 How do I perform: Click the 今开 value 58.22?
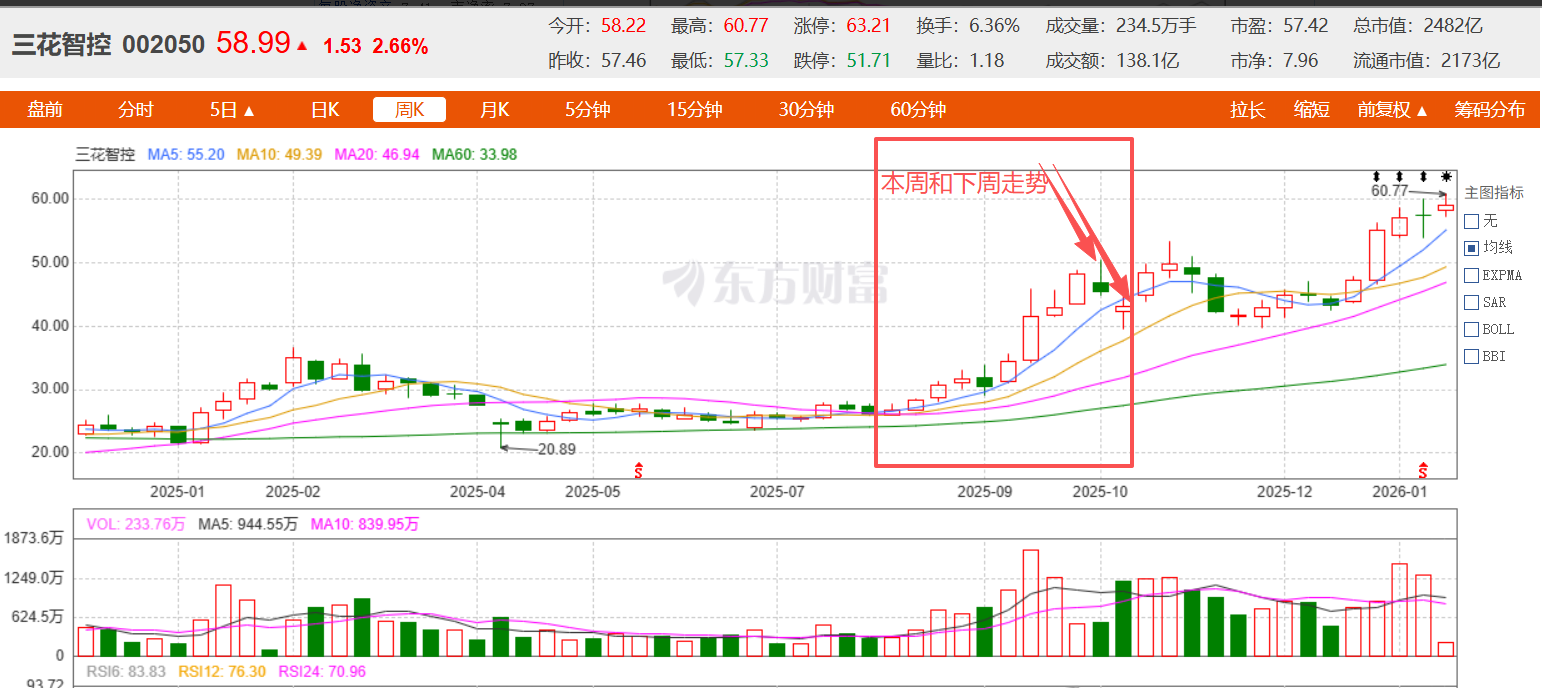(623, 26)
